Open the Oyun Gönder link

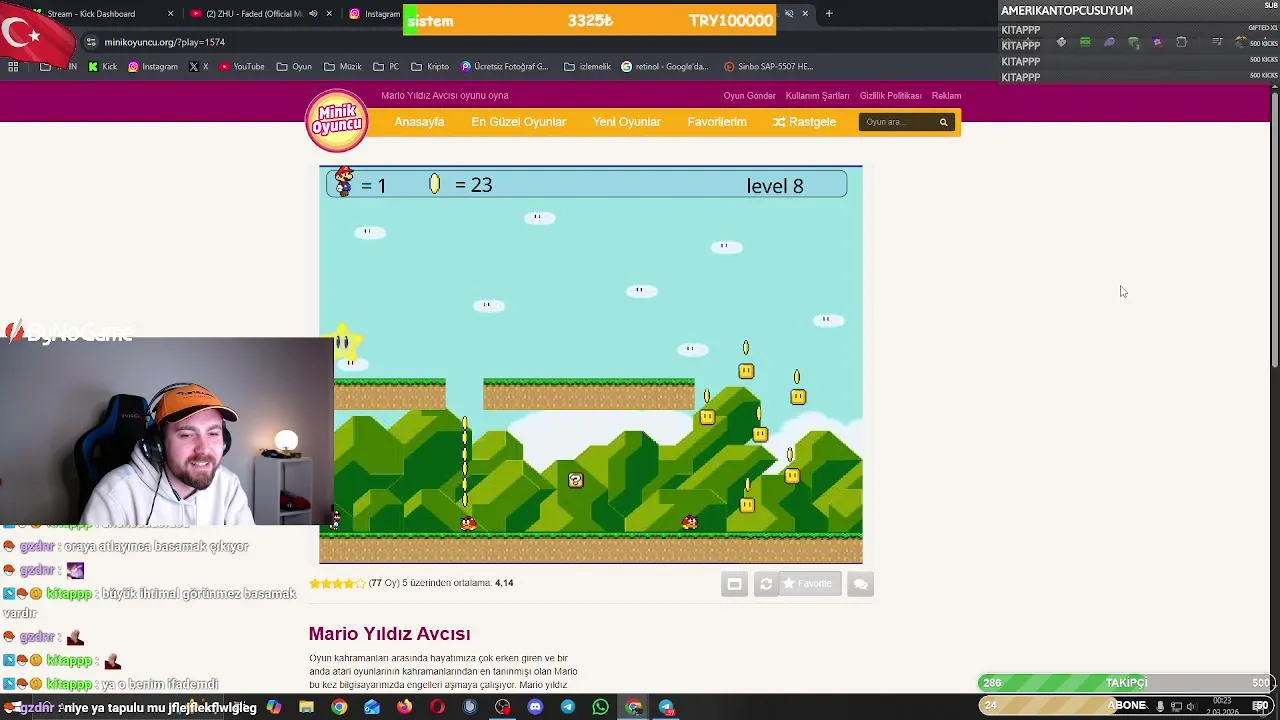point(749,96)
